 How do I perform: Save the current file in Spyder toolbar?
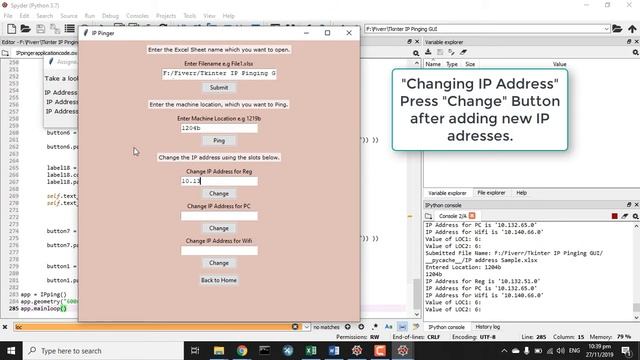coord(40,29)
